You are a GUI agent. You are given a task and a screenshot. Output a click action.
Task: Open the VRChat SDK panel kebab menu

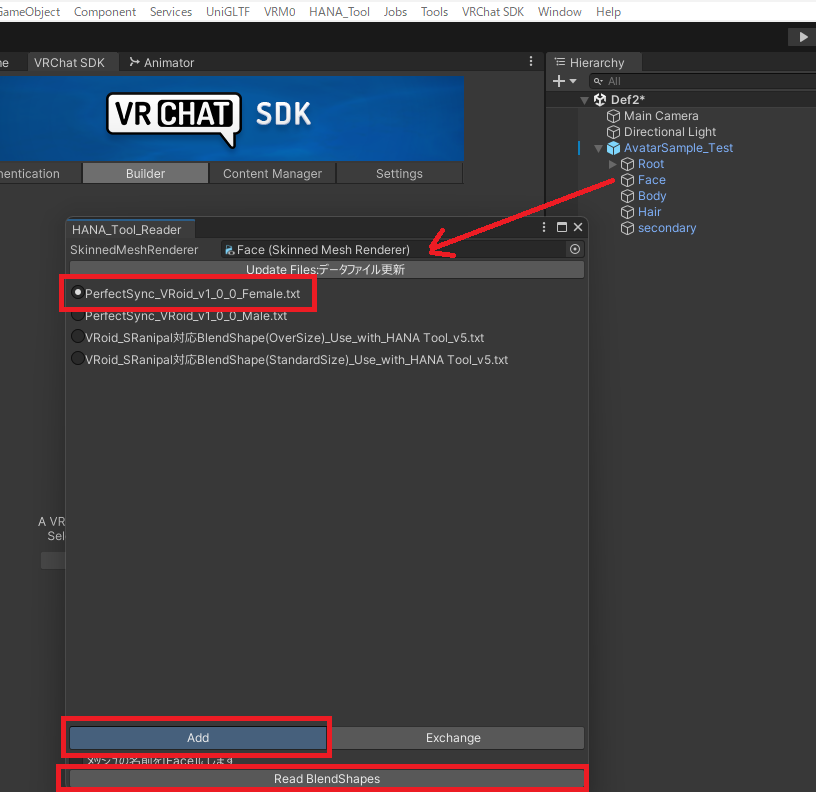point(529,61)
